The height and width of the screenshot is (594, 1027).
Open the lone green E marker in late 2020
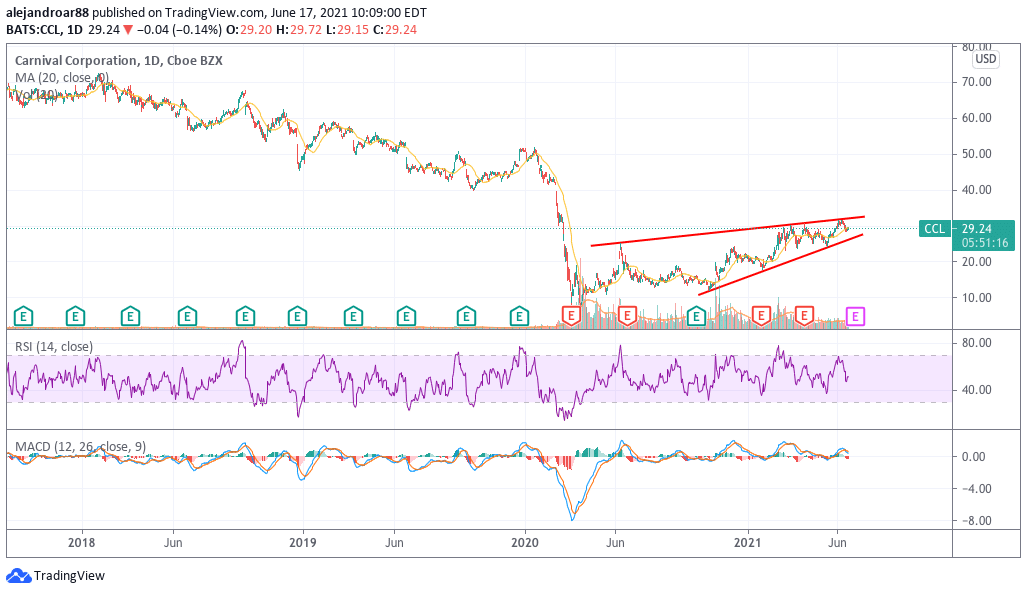click(x=696, y=317)
